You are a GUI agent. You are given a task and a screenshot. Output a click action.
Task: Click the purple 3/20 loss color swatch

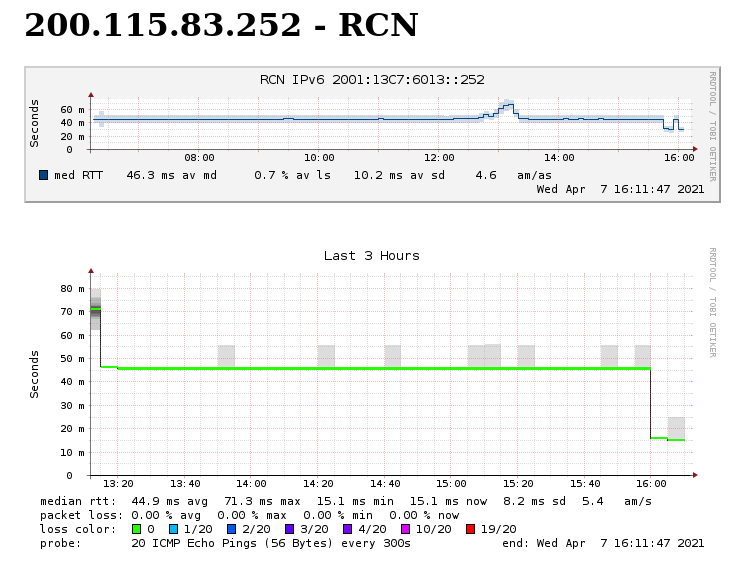click(x=289, y=529)
